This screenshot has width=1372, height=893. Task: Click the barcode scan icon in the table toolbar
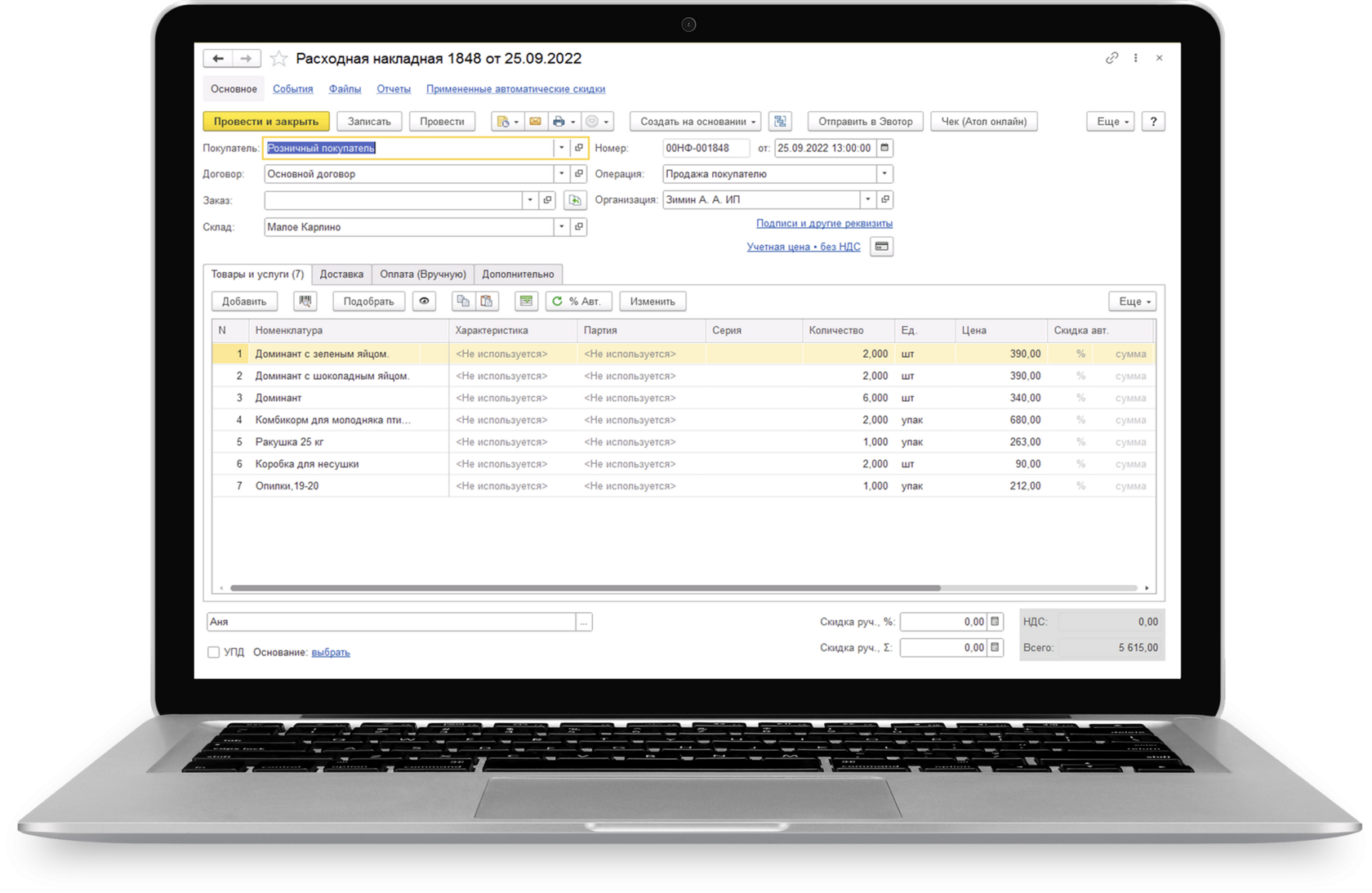(305, 301)
